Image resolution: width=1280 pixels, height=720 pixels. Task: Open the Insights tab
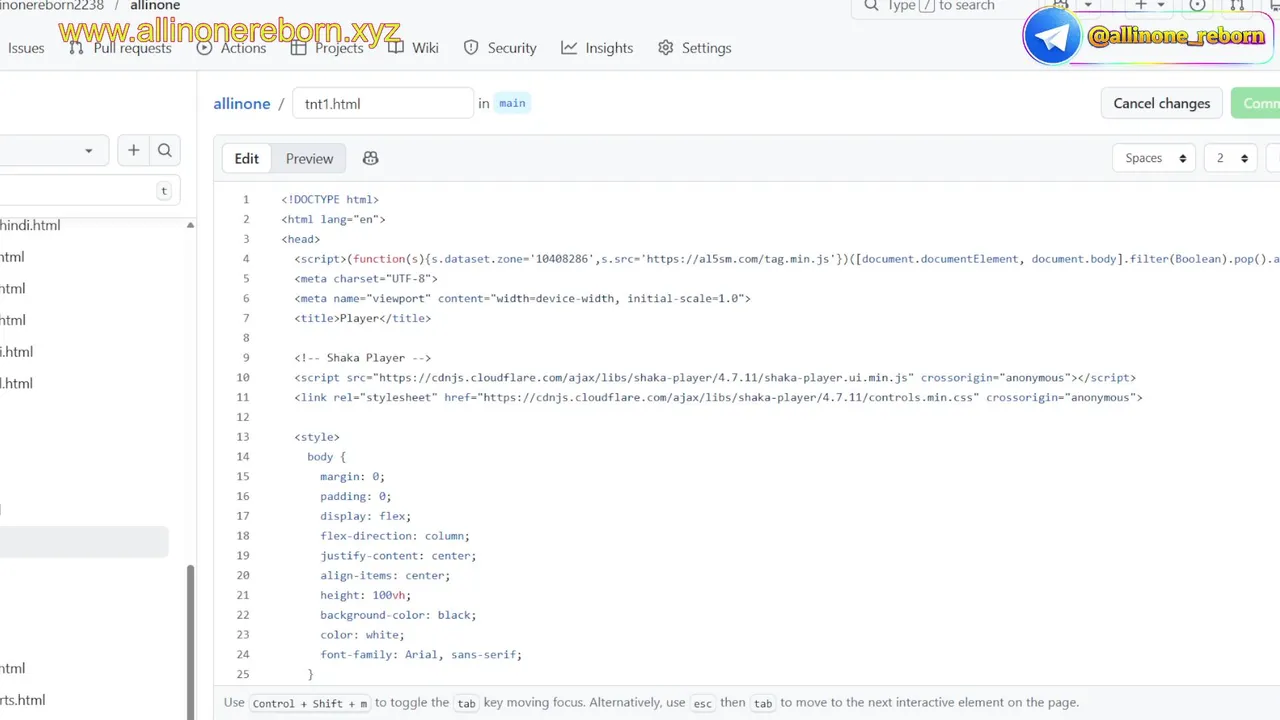click(x=597, y=48)
